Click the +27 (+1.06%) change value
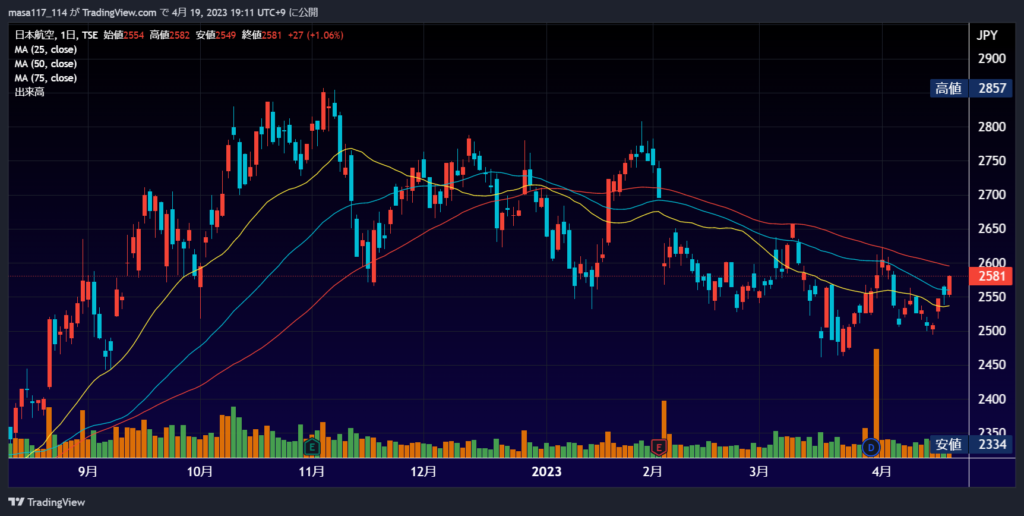 point(315,35)
